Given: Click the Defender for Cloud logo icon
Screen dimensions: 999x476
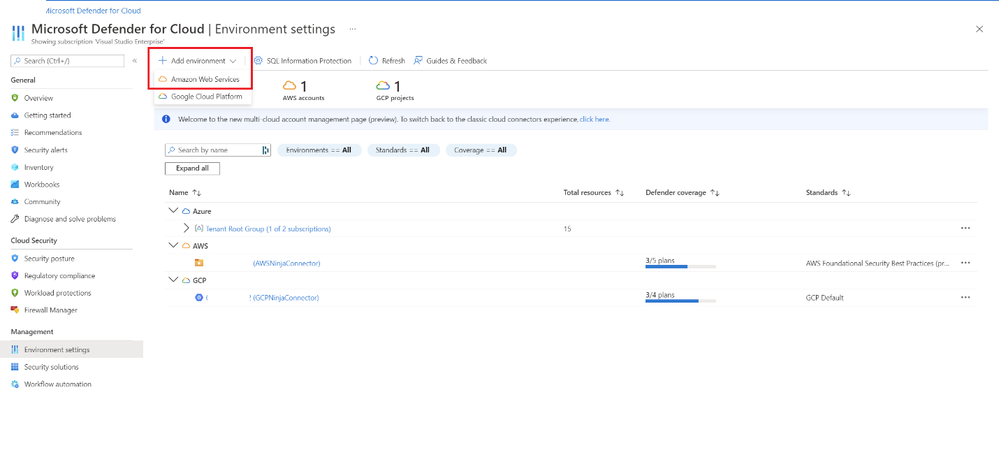Looking at the screenshot, I should [18, 33].
